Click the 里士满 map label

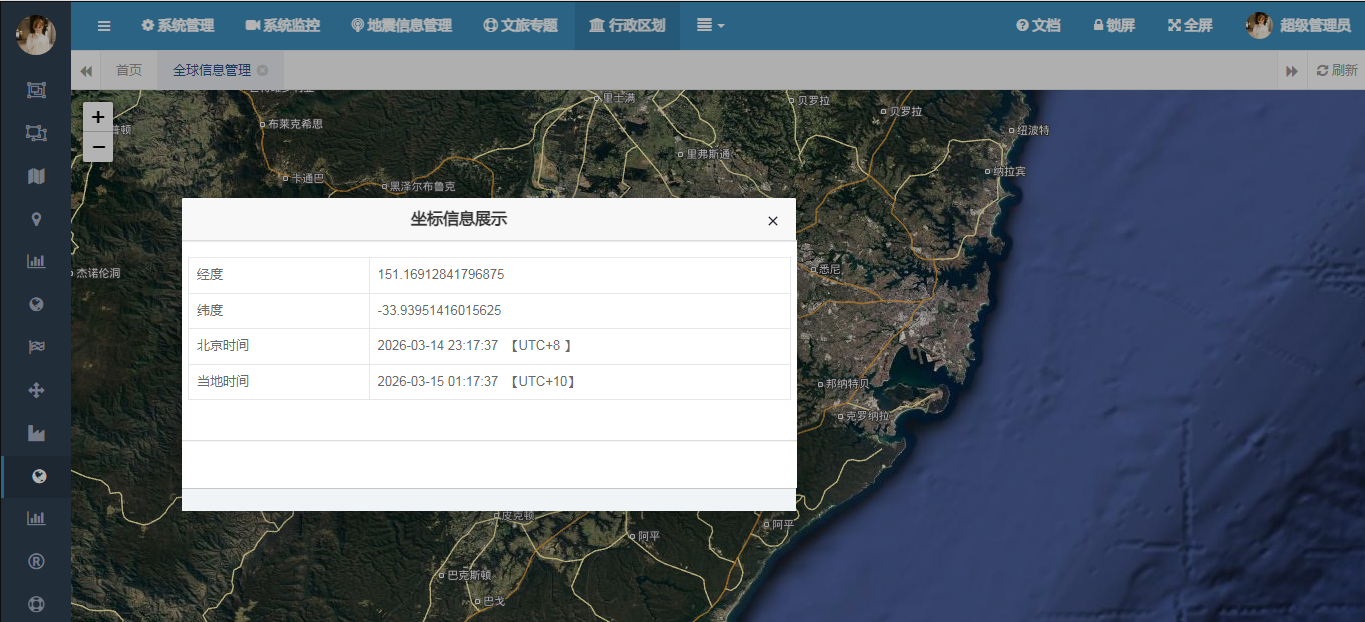point(618,98)
